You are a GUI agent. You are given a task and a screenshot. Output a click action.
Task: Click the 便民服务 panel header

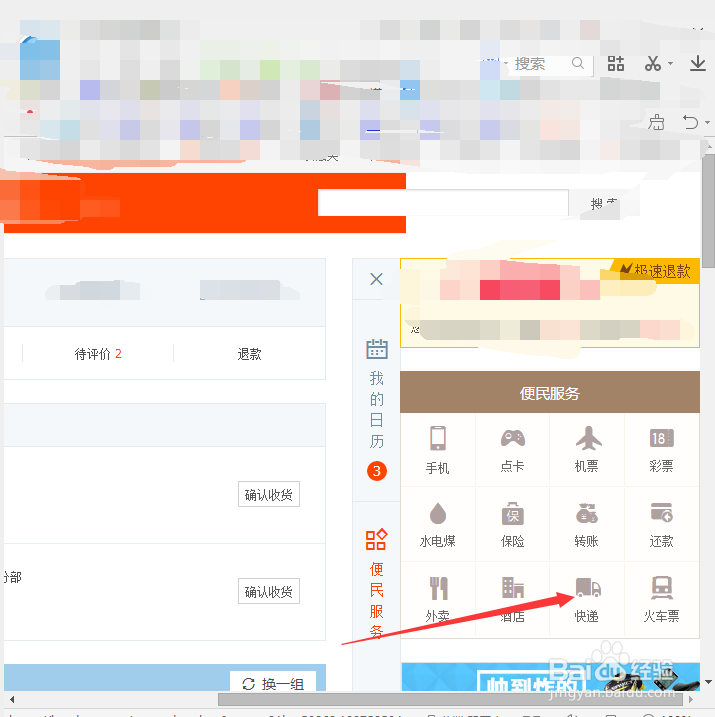pos(550,392)
